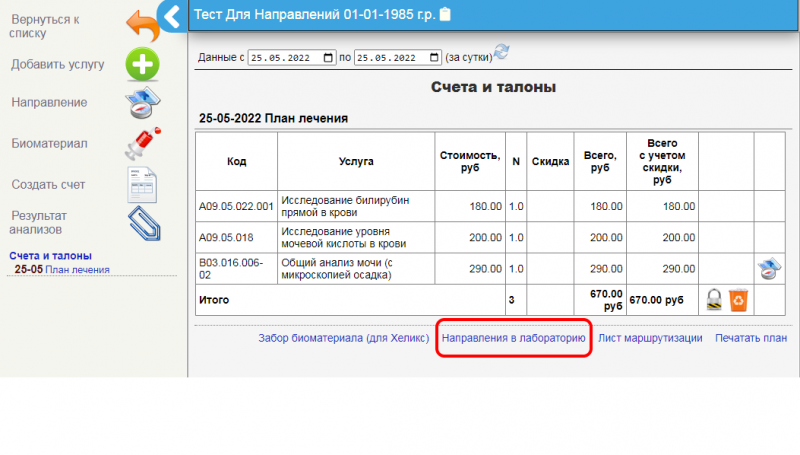Open 'Направления в лабораторию' link
The width and height of the screenshot is (800, 455).
(514, 339)
